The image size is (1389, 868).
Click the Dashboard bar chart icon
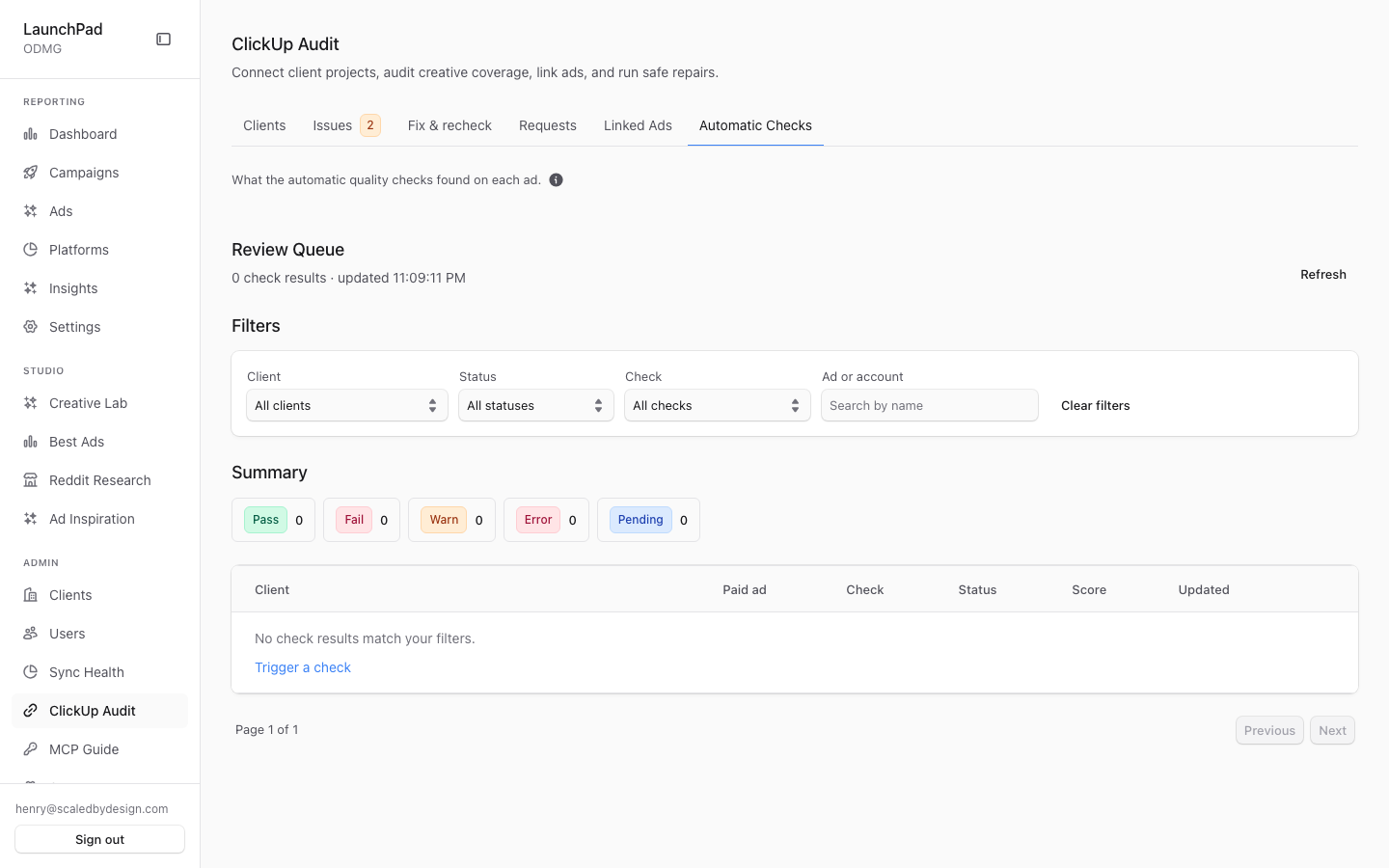[31, 134]
